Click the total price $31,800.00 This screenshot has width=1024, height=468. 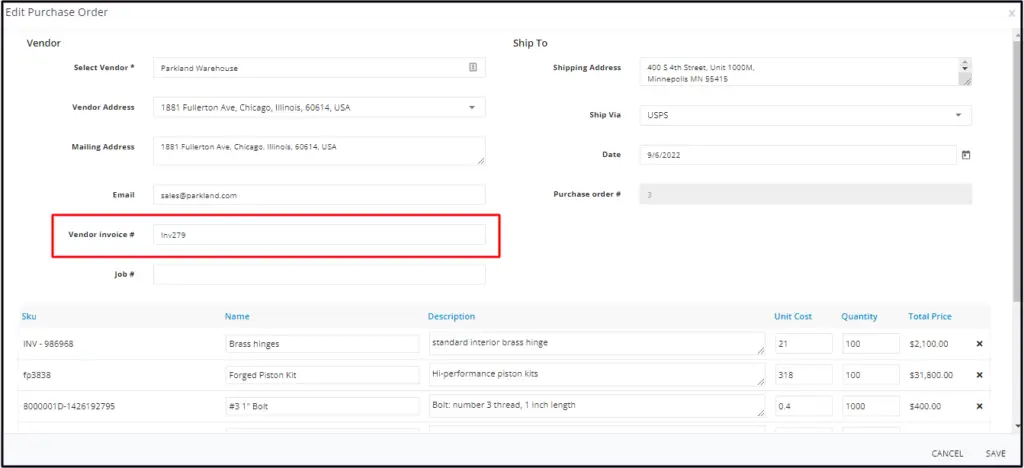[x=931, y=375]
